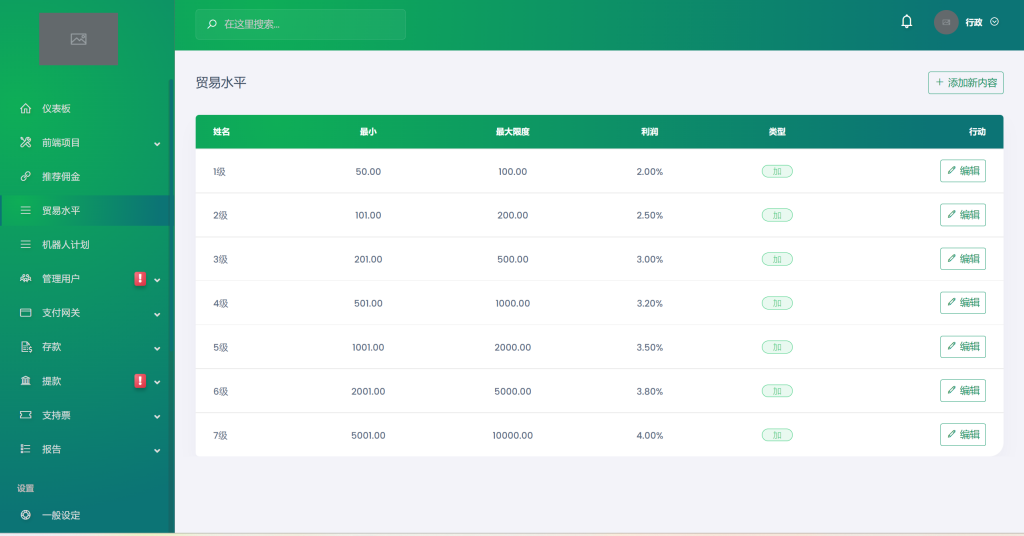Click the lifebuoy icon for 一般设定

click(26, 515)
